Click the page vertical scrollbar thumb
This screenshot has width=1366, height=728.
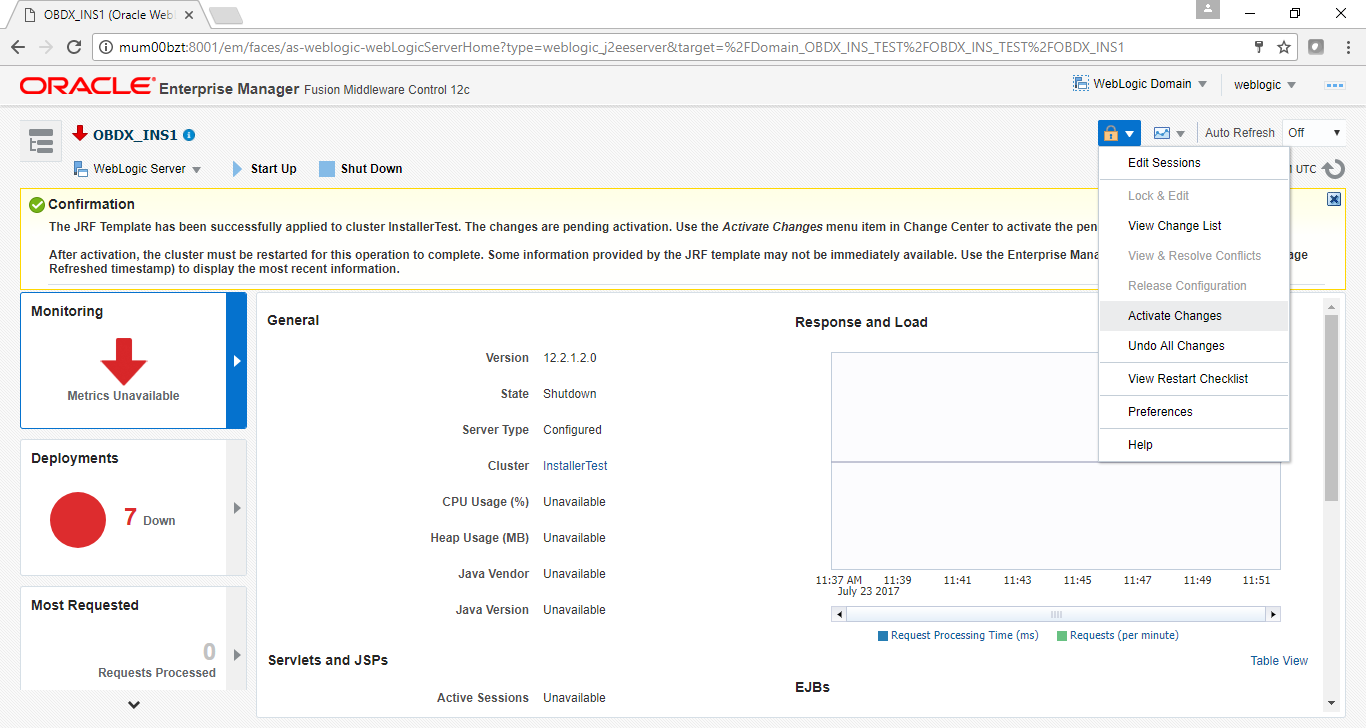click(1331, 408)
